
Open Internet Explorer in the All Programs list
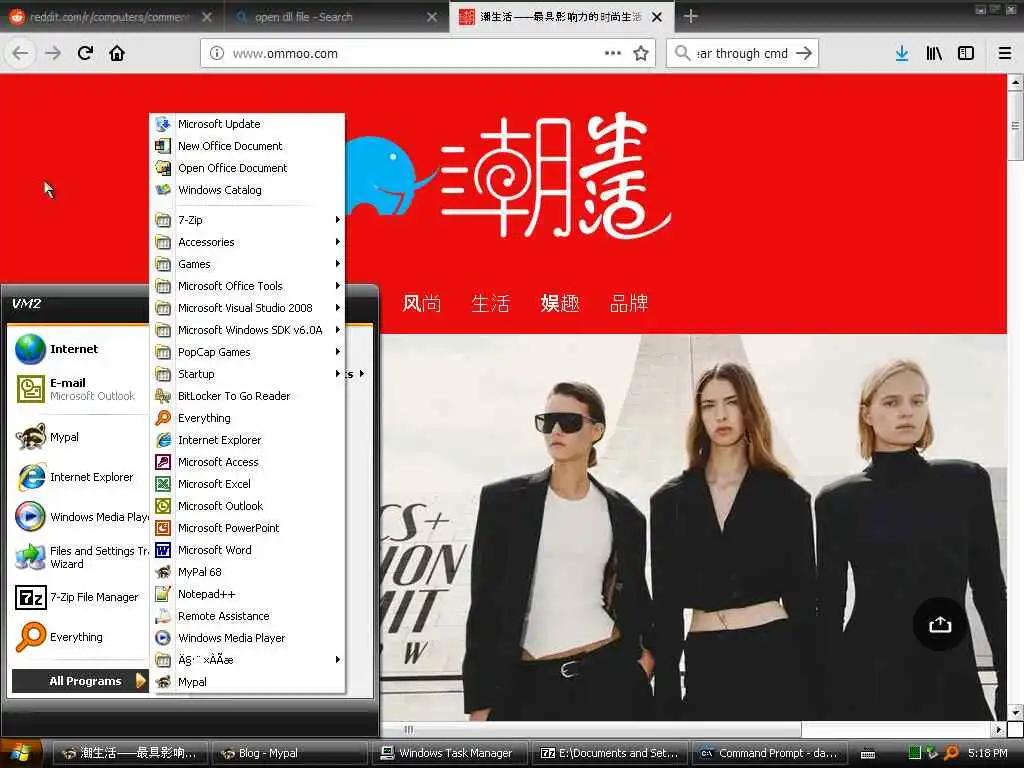point(247,440)
